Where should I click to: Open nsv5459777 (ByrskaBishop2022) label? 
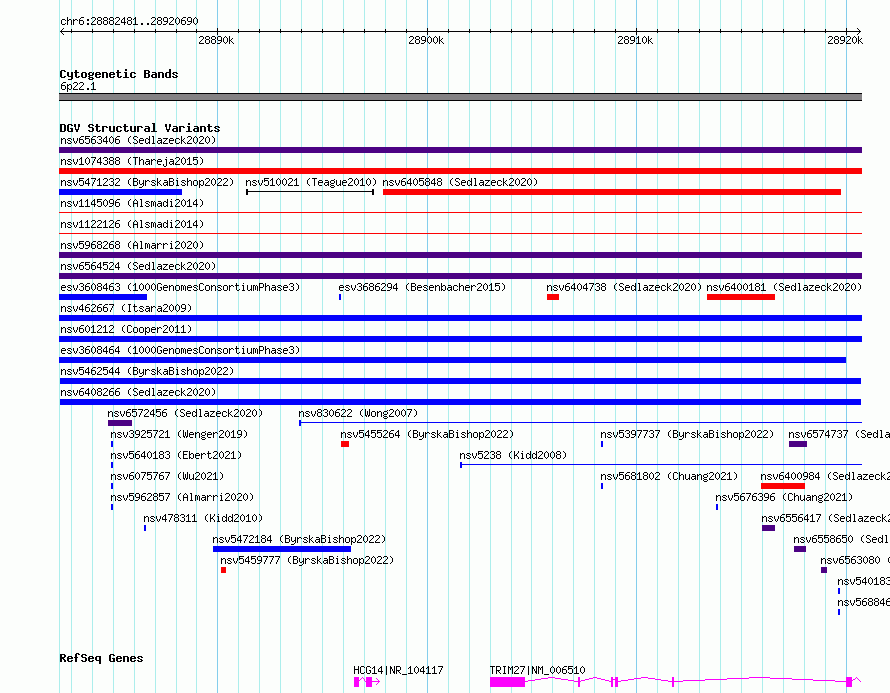tap(307, 560)
